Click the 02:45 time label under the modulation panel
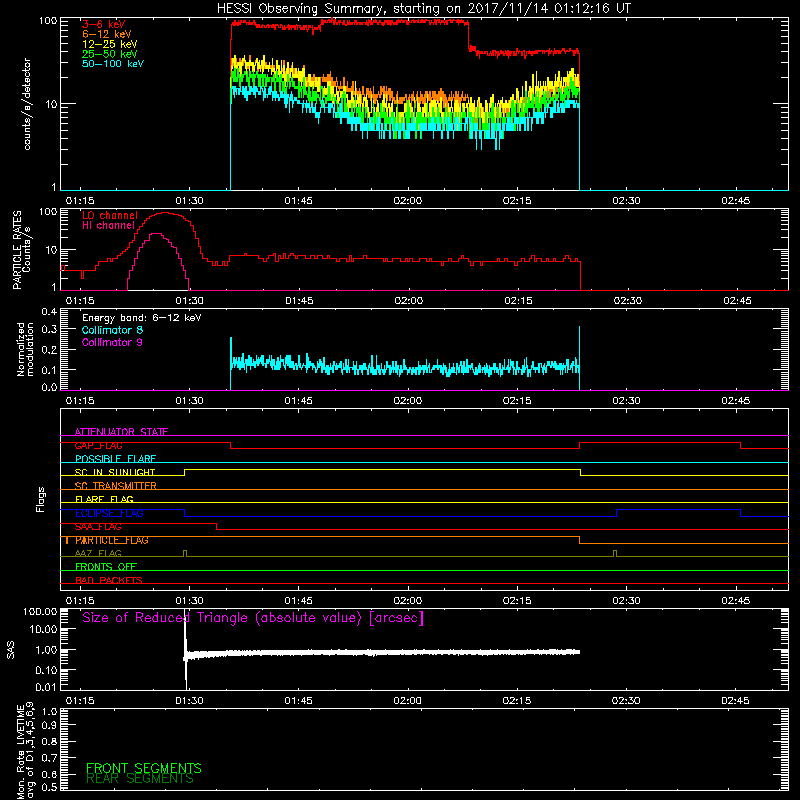 [736, 401]
